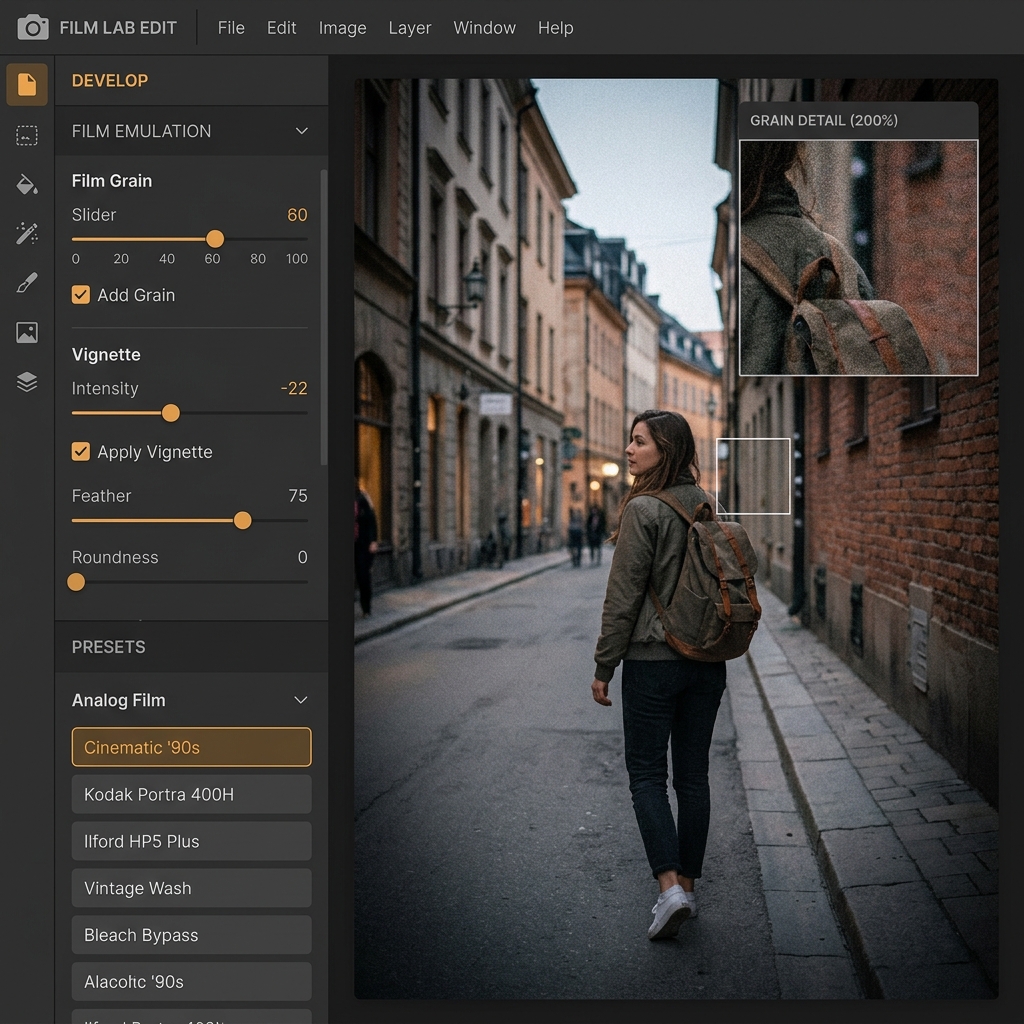Select the document tool in the sidebar
Viewport: 1024px width, 1024px height.
pos(26,84)
